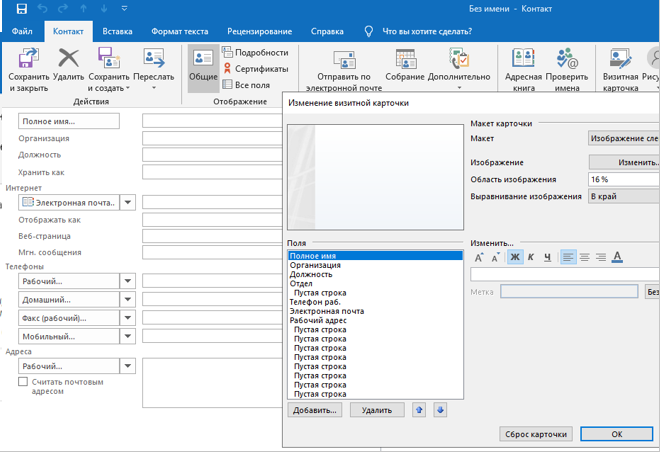Click the Изменить image button
This screenshot has width=660, height=452.
pos(625,162)
